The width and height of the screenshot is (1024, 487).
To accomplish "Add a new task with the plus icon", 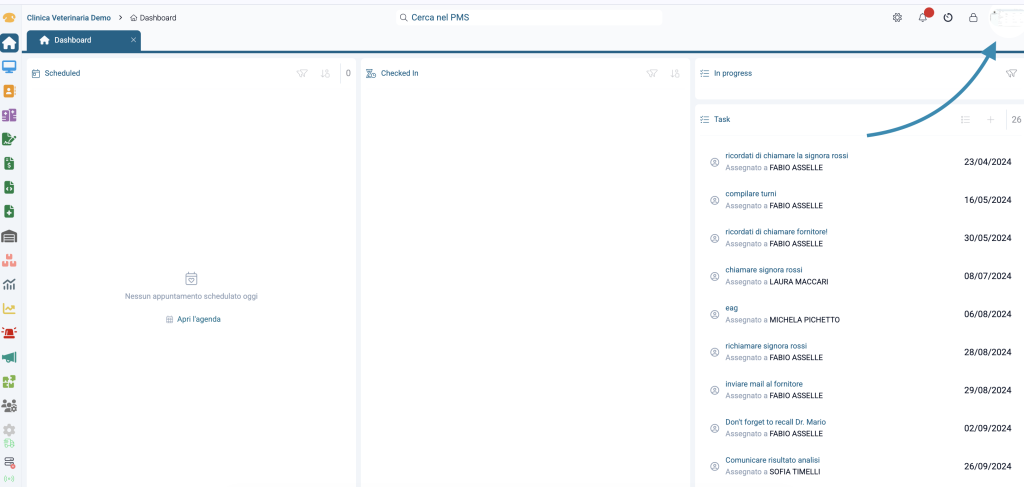I will coord(990,120).
